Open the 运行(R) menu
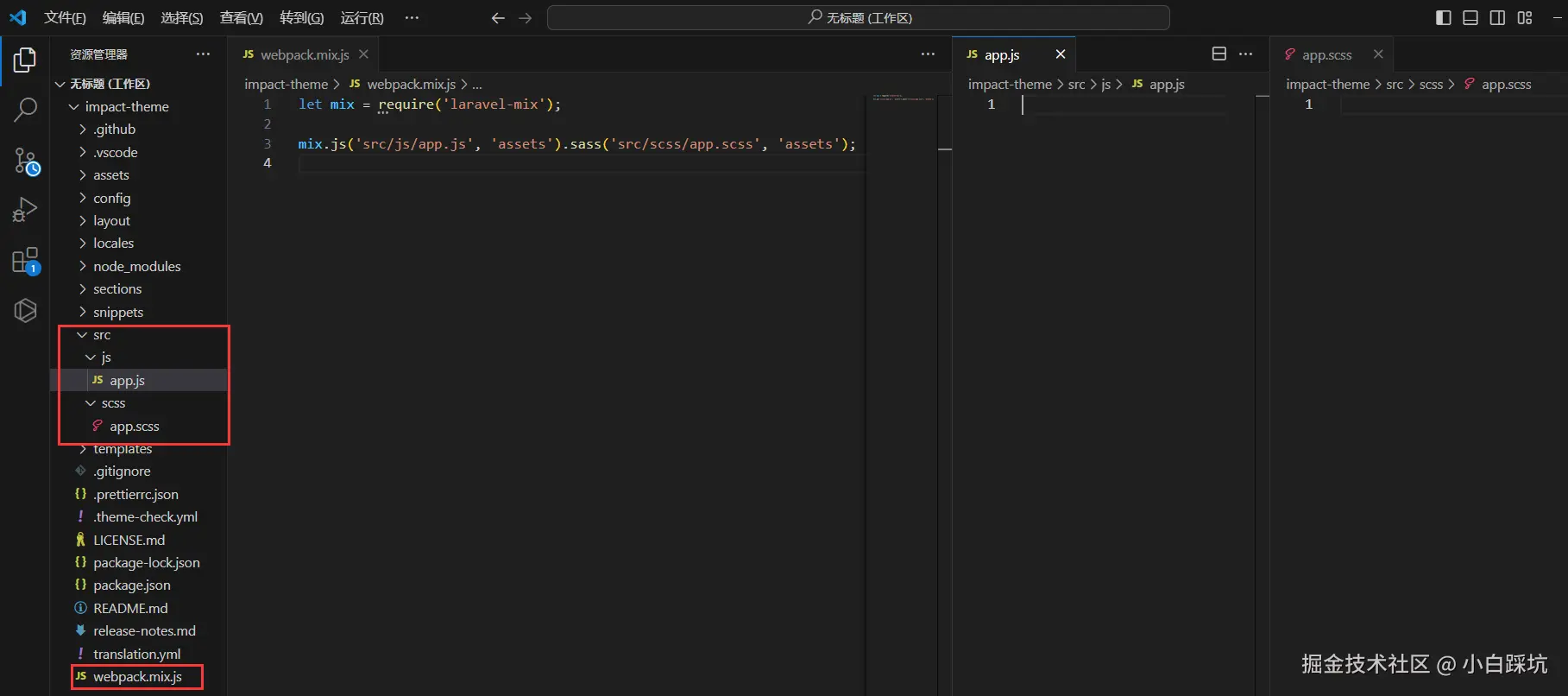Screen dimensions: 1568x696 (362, 18)
